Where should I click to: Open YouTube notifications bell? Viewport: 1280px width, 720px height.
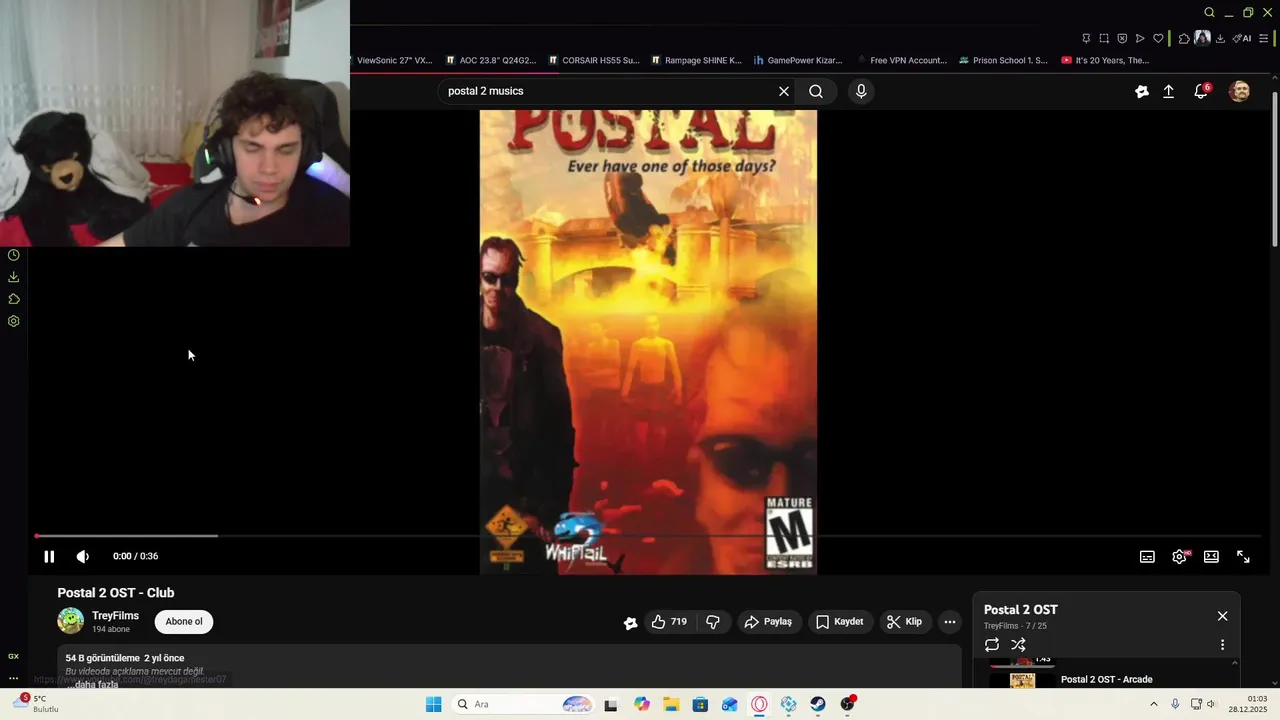1201,91
